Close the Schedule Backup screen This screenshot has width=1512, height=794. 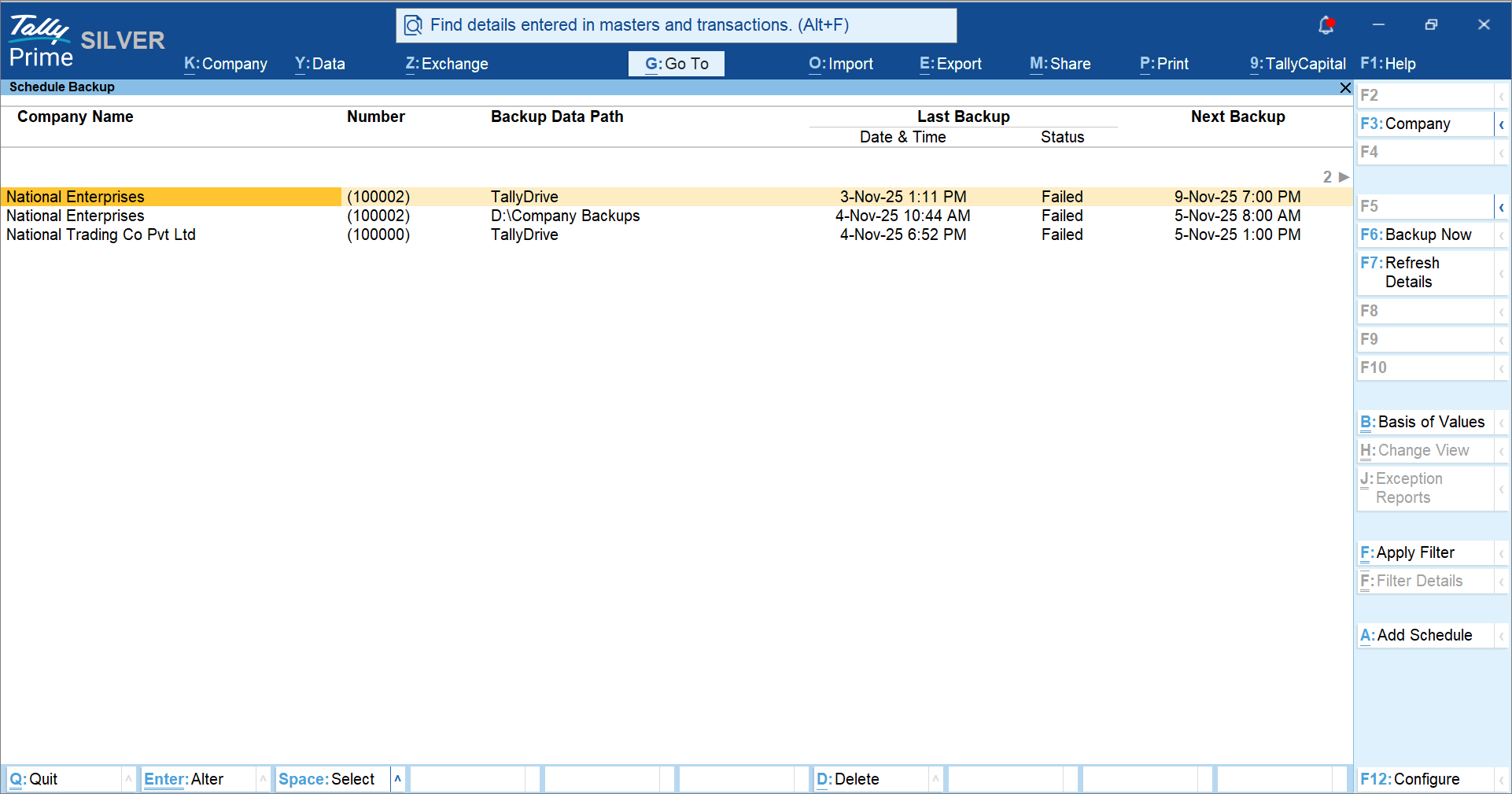point(1344,87)
